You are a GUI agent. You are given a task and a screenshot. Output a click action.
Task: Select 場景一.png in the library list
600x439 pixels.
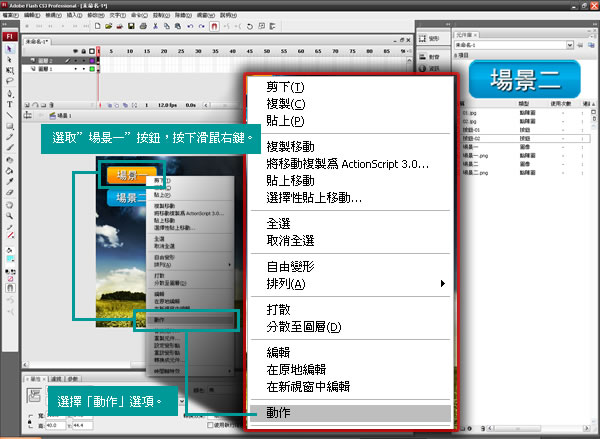click(474, 155)
